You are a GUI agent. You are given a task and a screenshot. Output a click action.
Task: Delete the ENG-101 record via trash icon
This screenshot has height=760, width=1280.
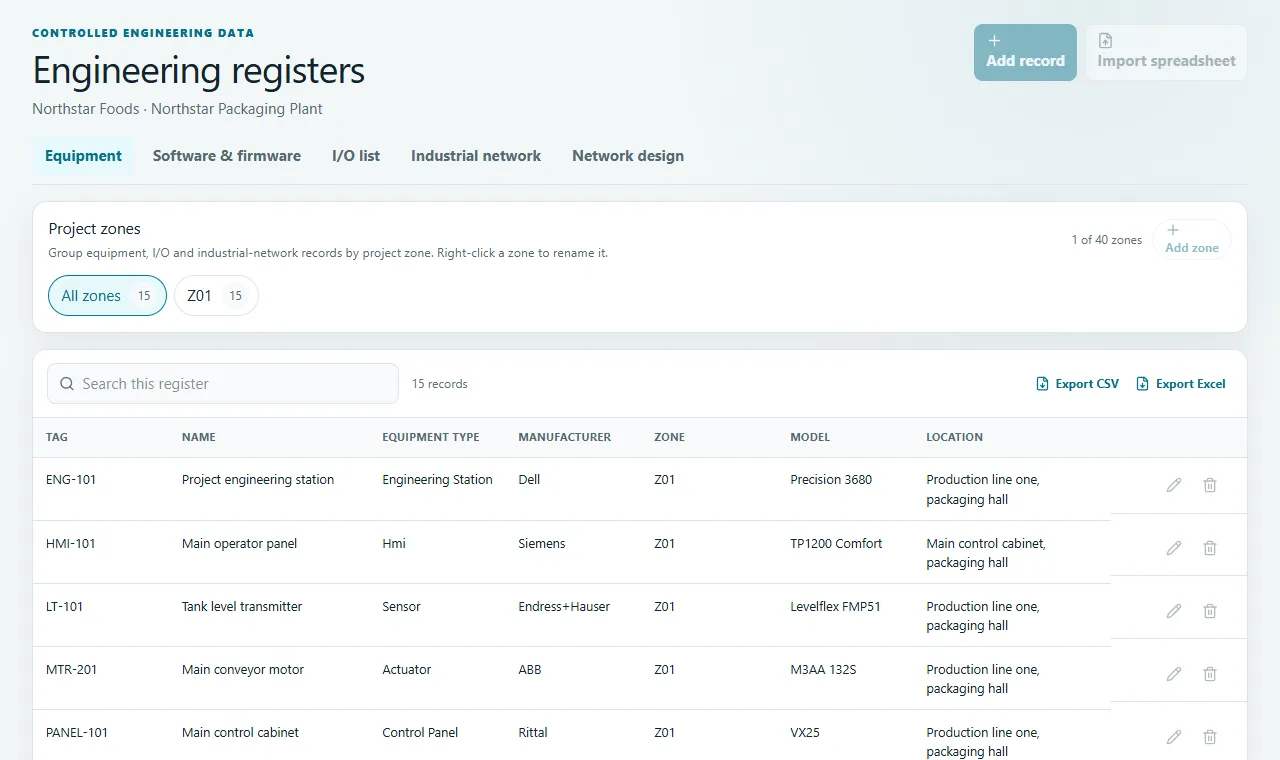(1210, 485)
